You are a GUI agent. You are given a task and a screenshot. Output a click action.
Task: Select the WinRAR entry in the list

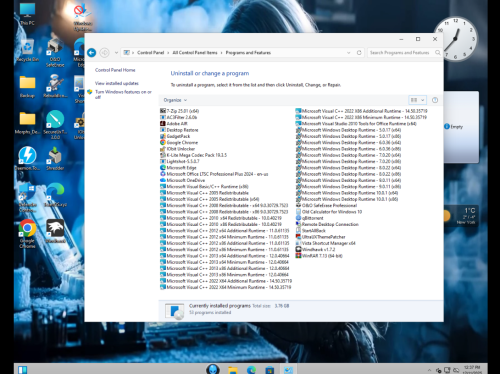point(319,256)
